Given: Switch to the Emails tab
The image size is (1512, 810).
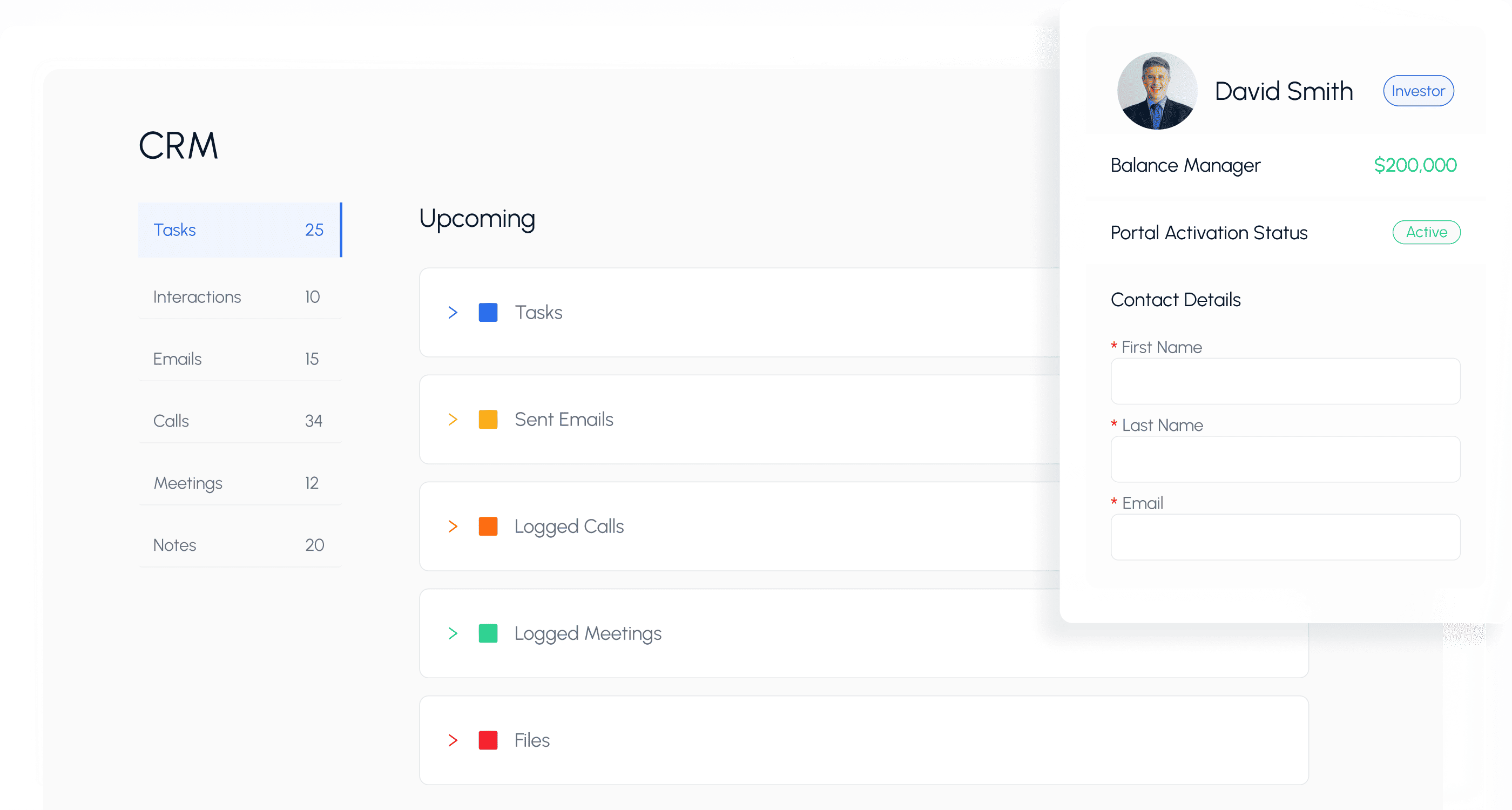Looking at the screenshot, I should 239,359.
